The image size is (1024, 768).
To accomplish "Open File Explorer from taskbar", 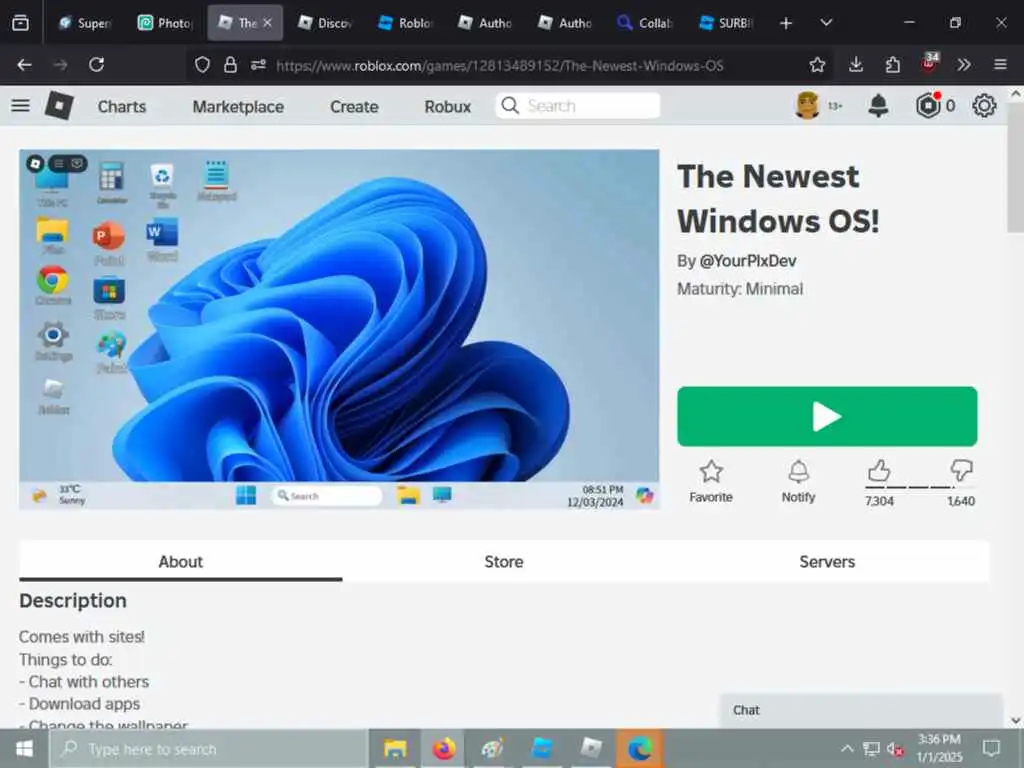I will point(394,748).
